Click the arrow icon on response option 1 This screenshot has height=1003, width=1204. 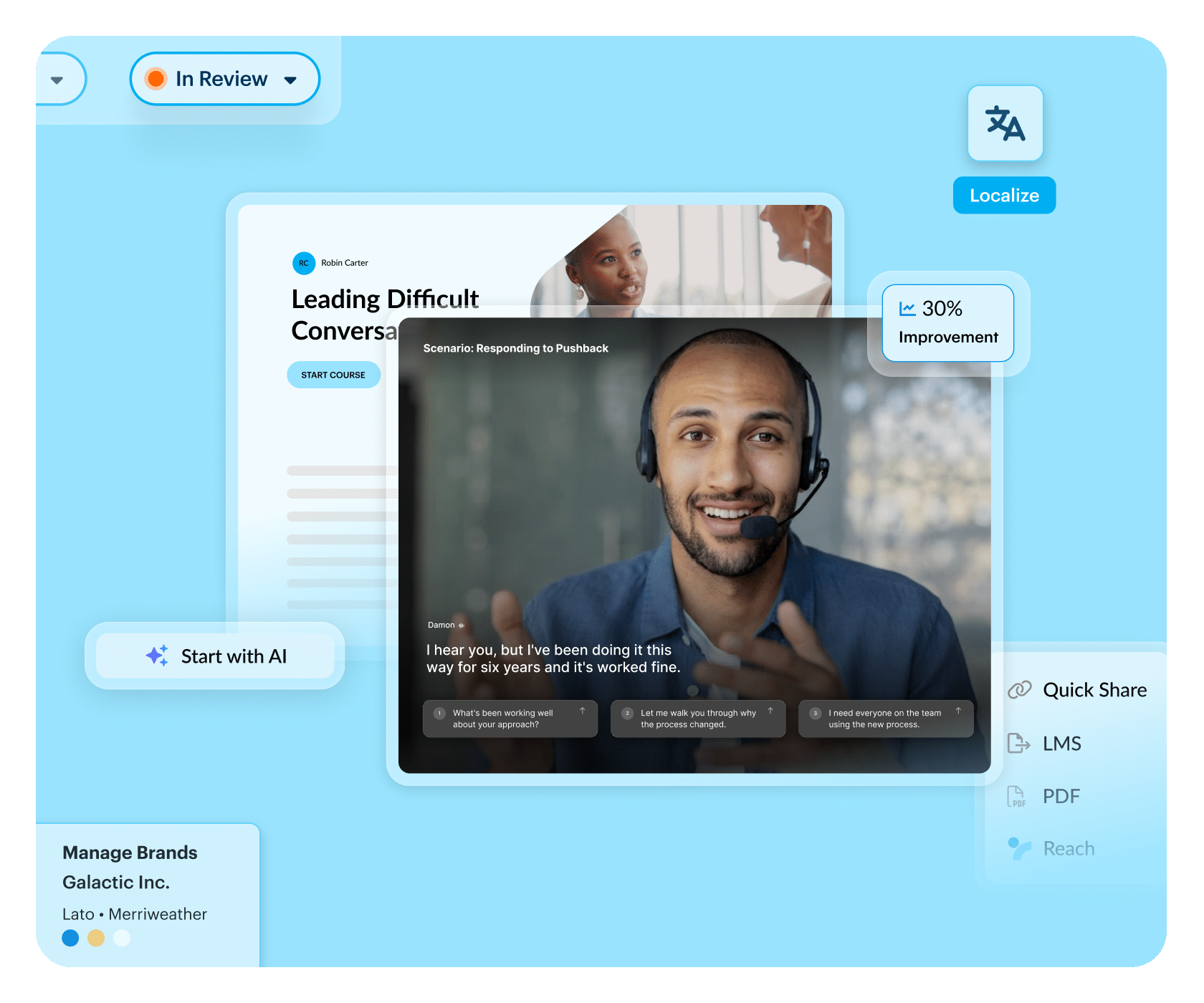pos(583,711)
